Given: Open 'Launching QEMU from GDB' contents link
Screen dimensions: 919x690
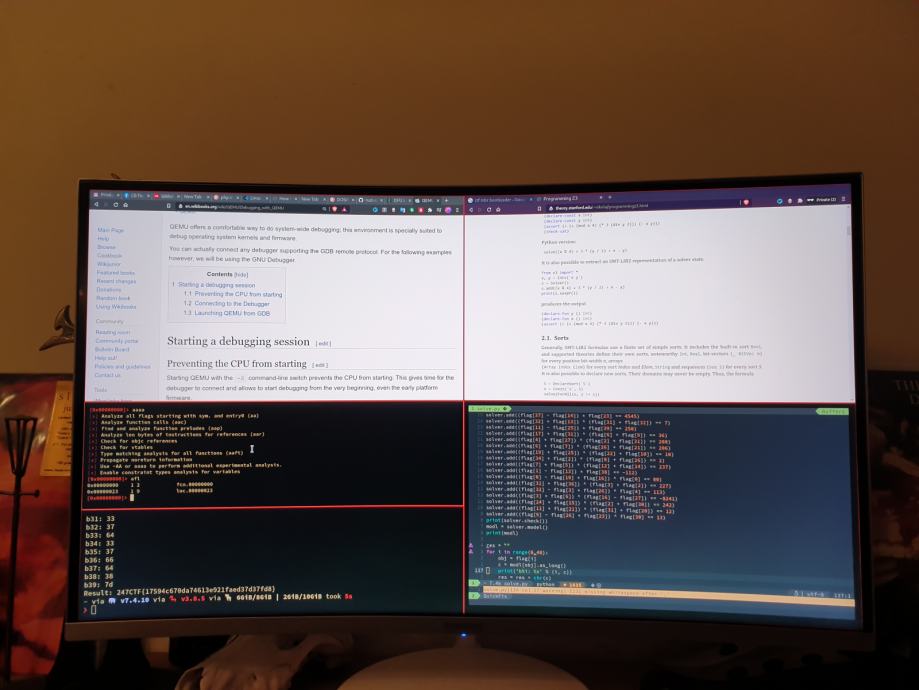Looking at the screenshot, I should (x=232, y=313).
